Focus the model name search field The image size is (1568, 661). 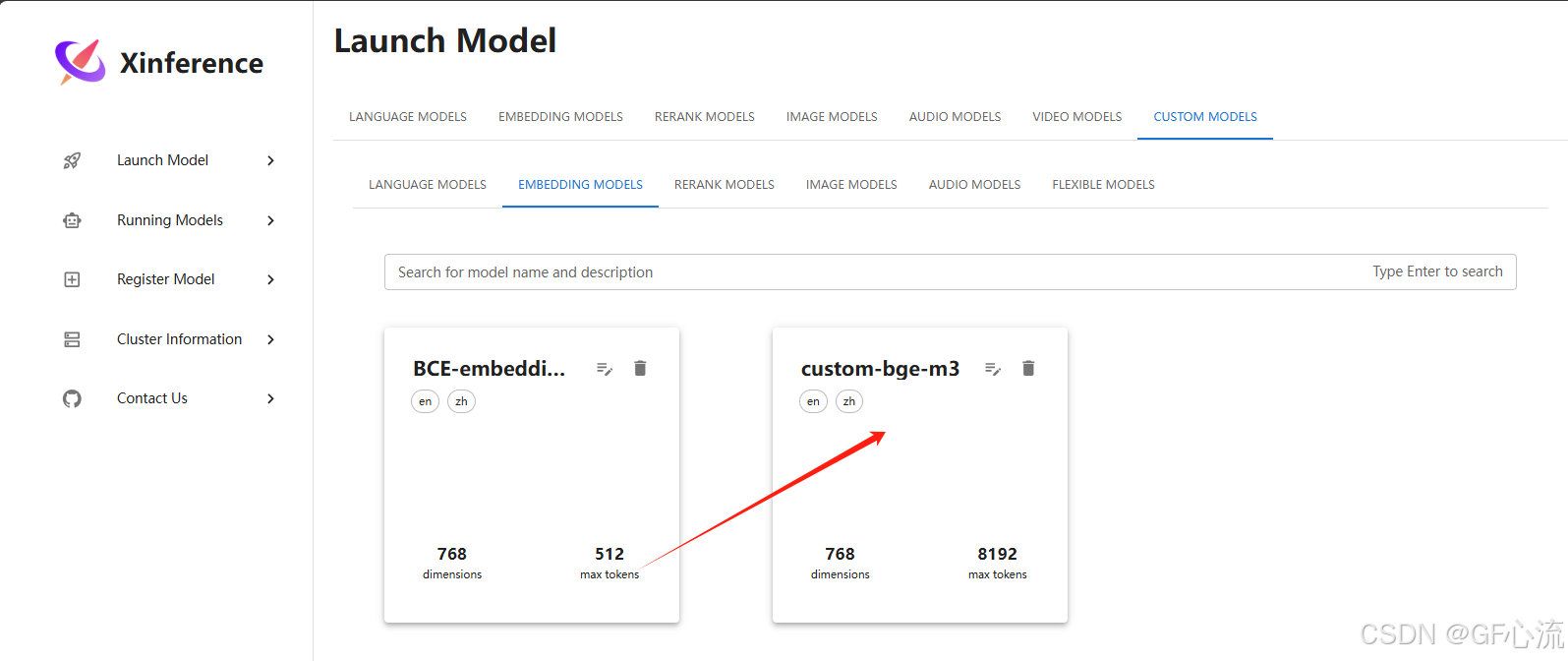coord(950,272)
